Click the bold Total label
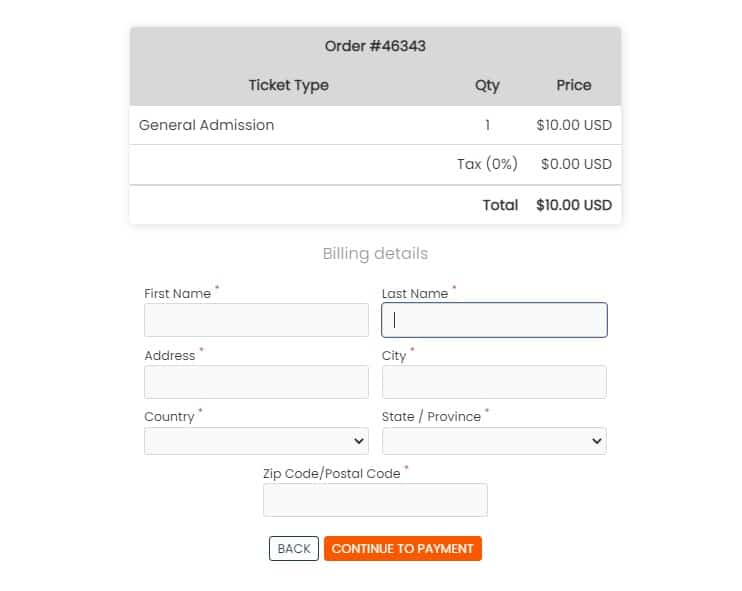The width and height of the screenshot is (742, 591). click(500, 205)
